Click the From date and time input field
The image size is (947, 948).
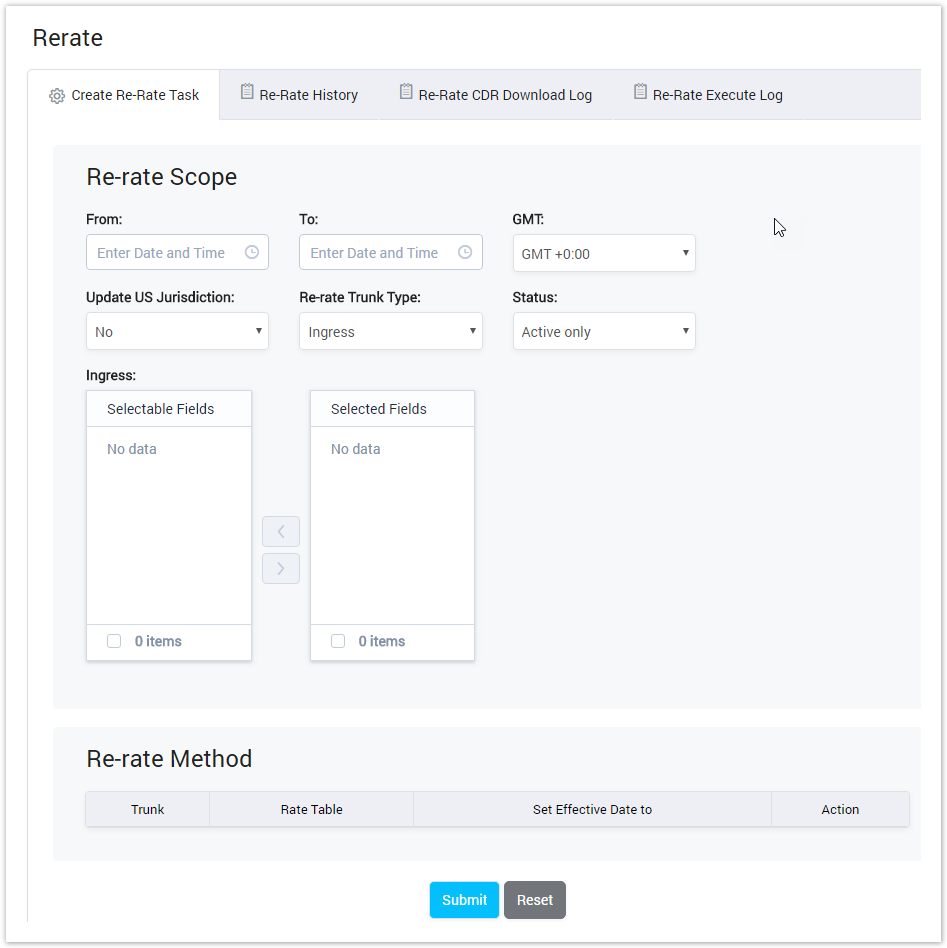(165, 252)
